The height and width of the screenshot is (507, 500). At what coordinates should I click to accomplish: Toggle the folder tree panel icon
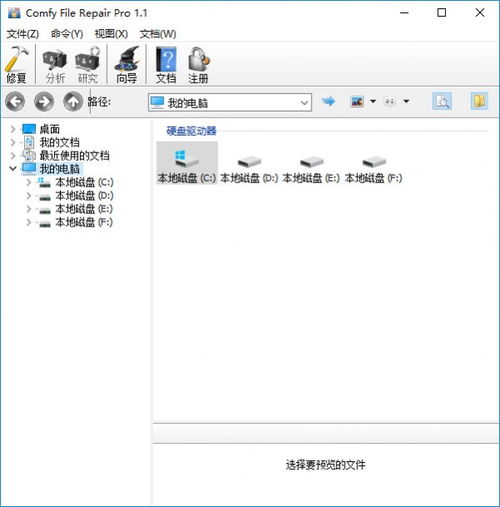point(479,101)
